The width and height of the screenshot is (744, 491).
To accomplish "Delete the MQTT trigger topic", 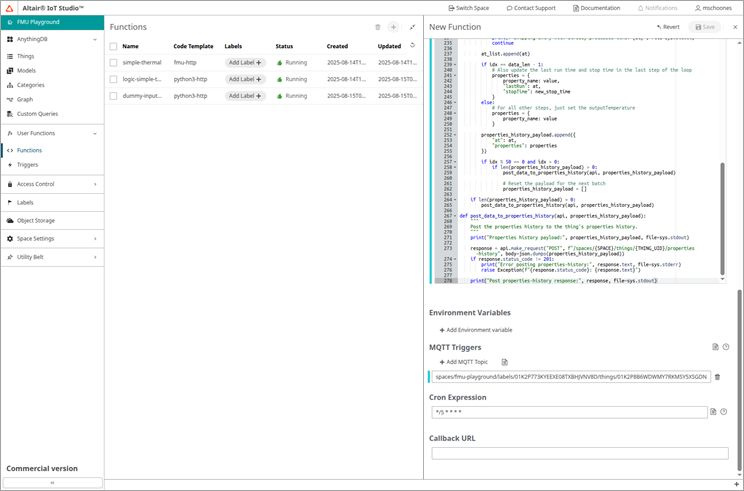I will pyautogui.click(x=717, y=377).
